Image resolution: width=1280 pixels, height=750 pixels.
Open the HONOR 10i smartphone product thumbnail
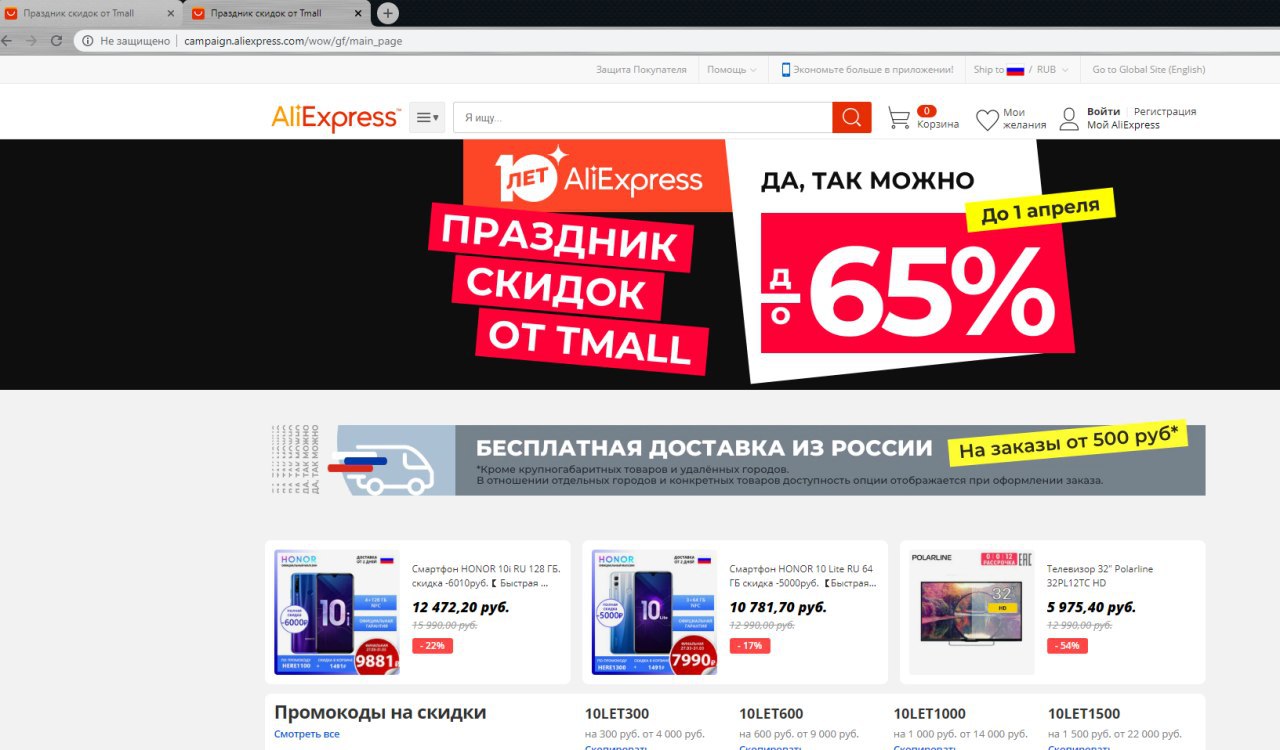point(337,612)
